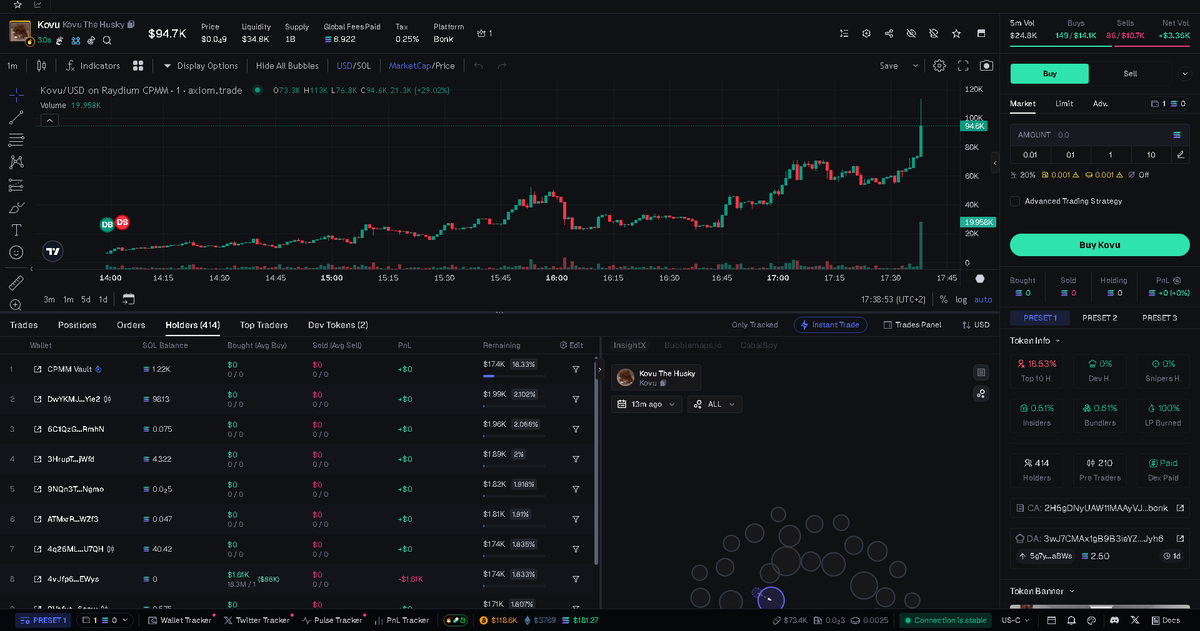Enter fullscreen chart mode
Image resolution: width=1200 pixels, height=631 pixels.
click(x=963, y=66)
